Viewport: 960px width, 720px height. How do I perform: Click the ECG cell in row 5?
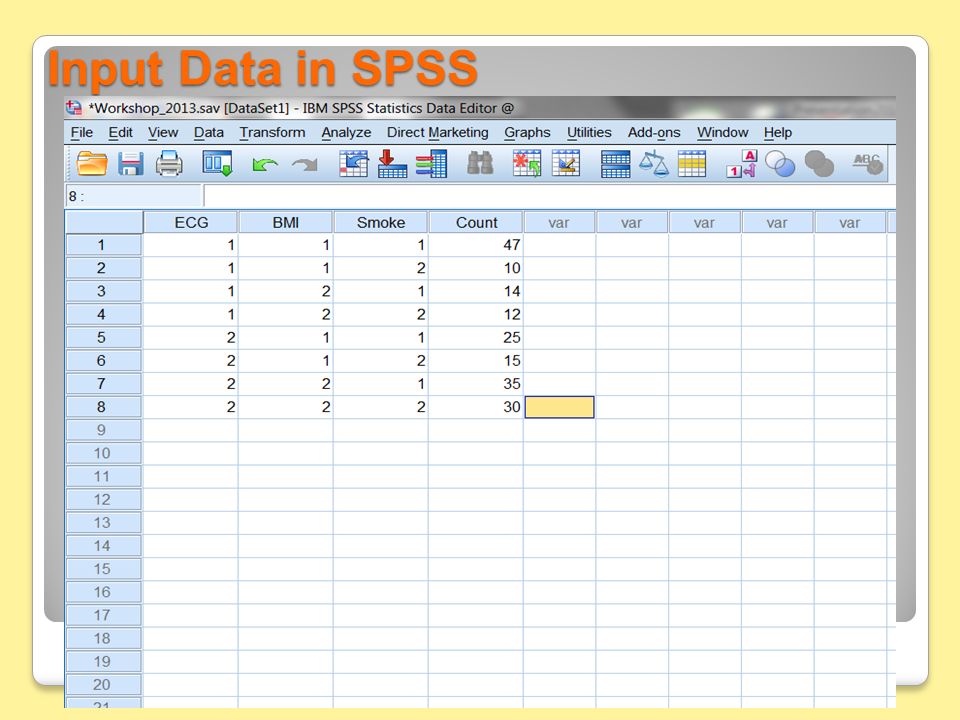[x=190, y=337]
